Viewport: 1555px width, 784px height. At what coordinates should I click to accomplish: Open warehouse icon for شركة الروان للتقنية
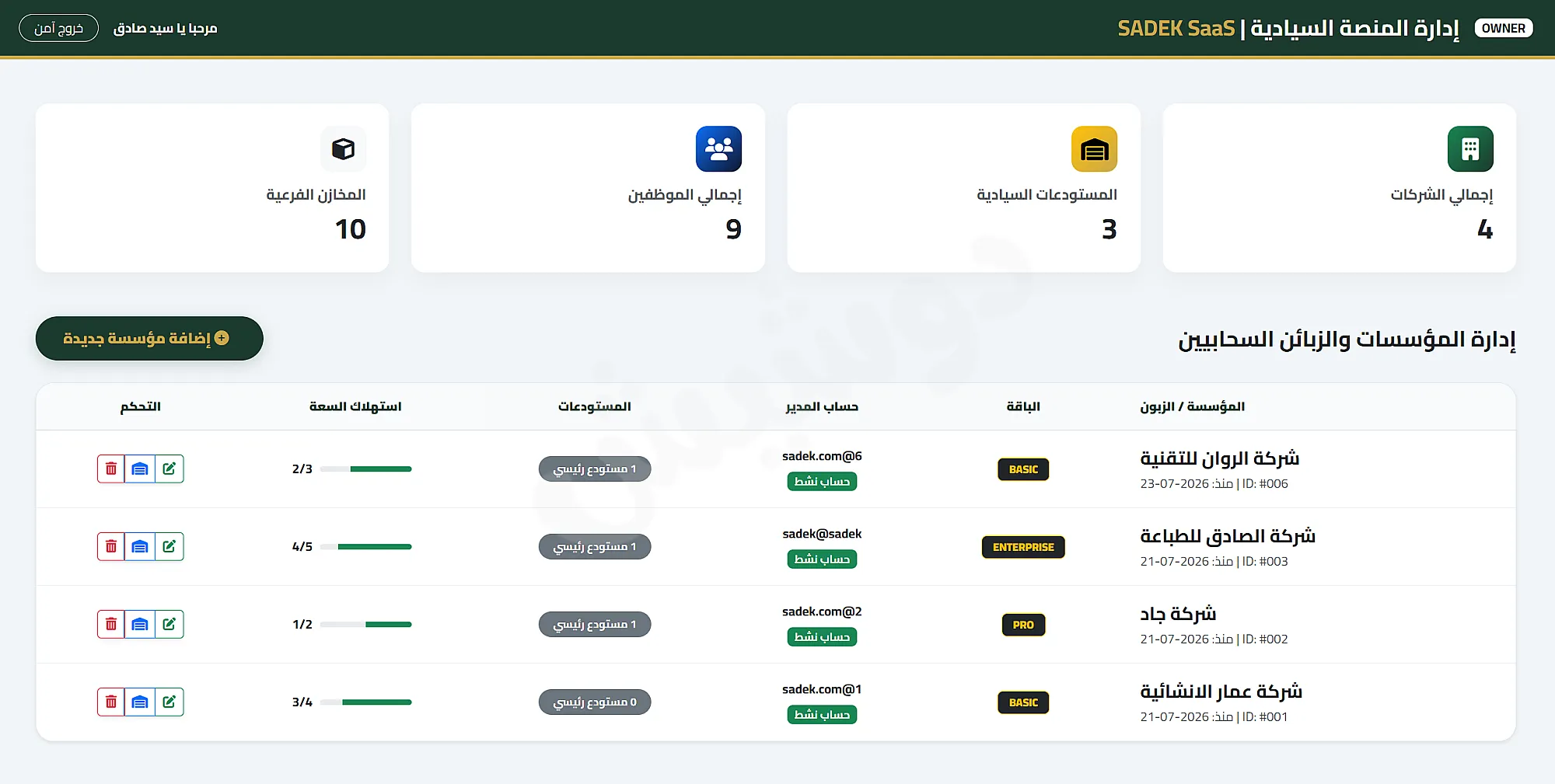(140, 469)
